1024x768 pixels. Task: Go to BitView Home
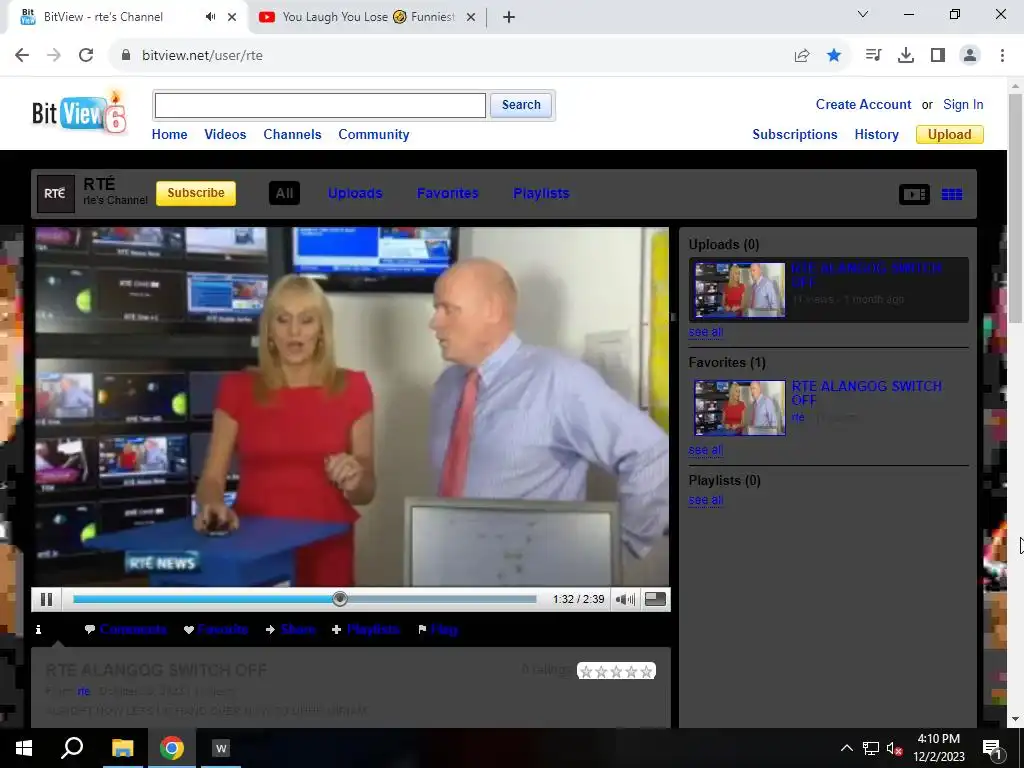170,135
